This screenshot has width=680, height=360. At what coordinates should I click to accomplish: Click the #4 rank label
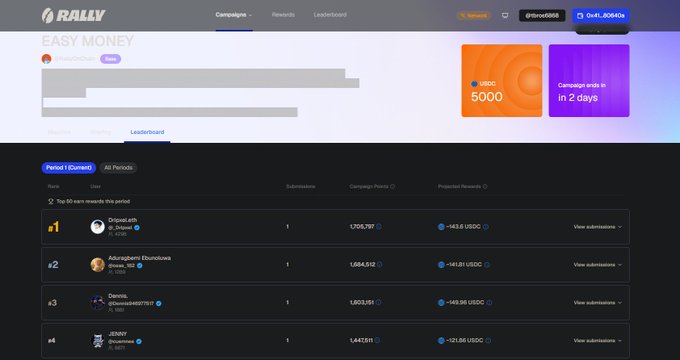click(x=52, y=340)
